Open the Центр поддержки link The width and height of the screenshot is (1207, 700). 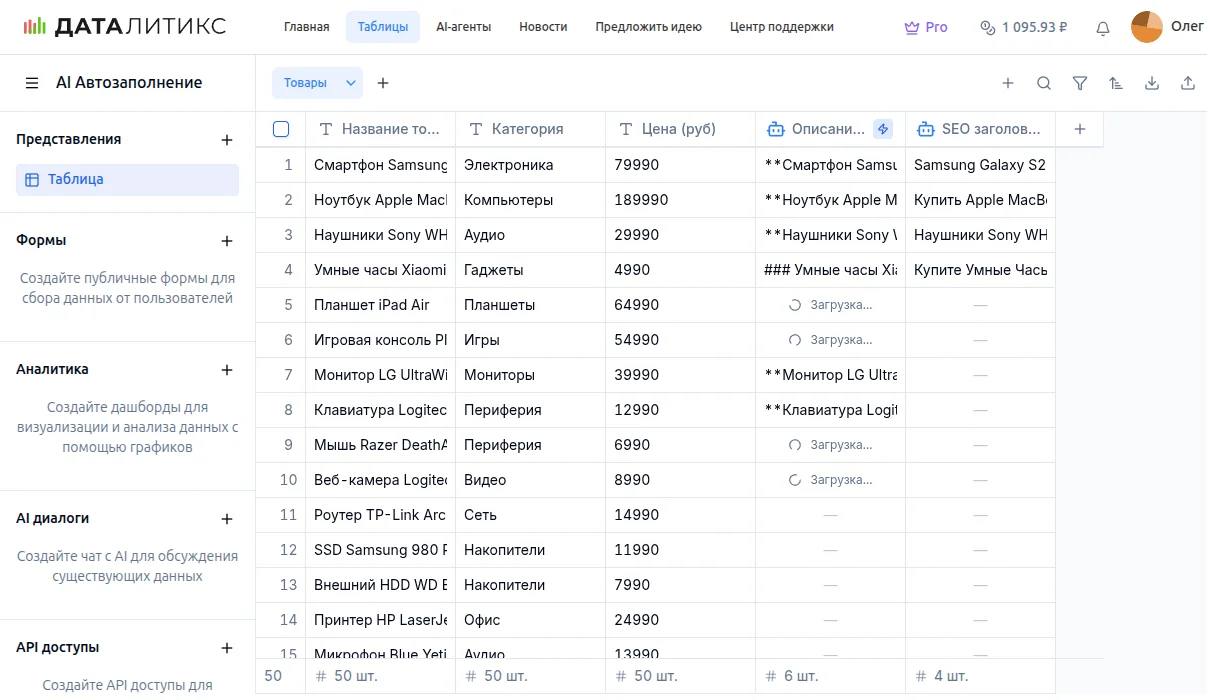tap(781, 27)
